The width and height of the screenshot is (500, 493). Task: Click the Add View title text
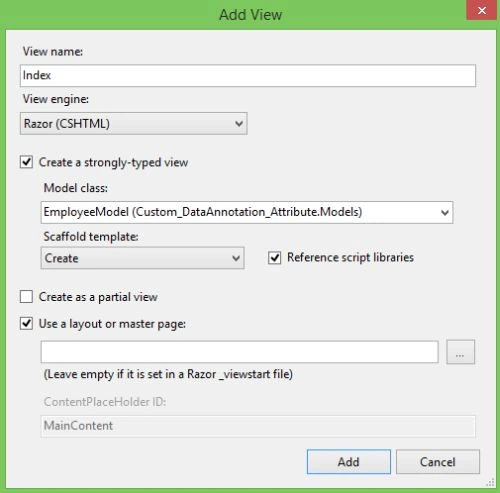tap(251, 15)
